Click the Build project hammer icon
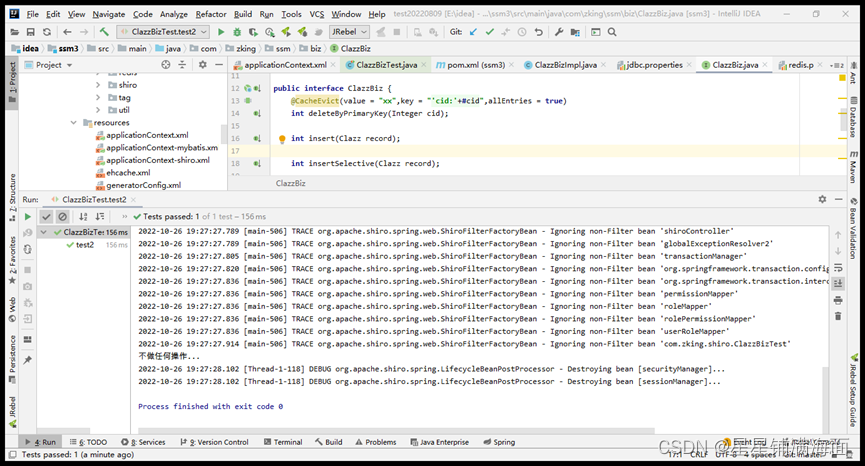 pyautogui.click(x=104, y=32)
